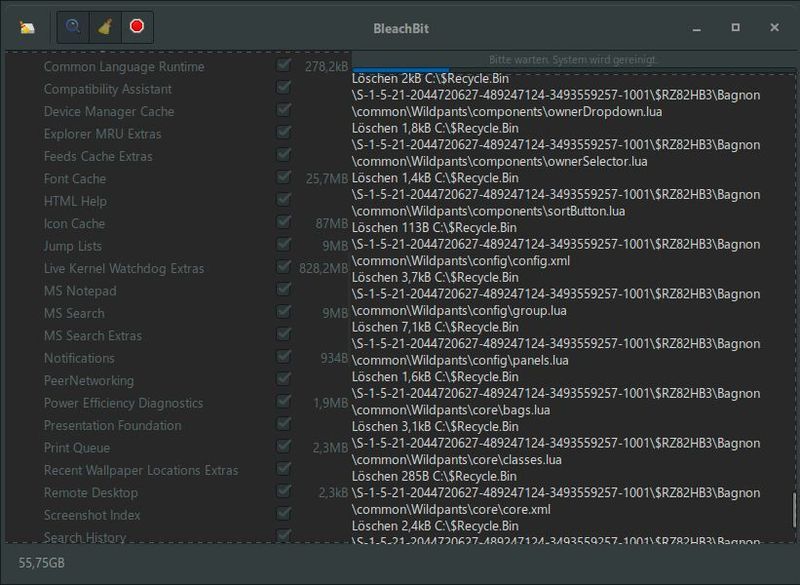Toggle Recent Wallpaper Locations Extras checkbox
This screenshot has width=800, height=585.
tap(284, 469)
